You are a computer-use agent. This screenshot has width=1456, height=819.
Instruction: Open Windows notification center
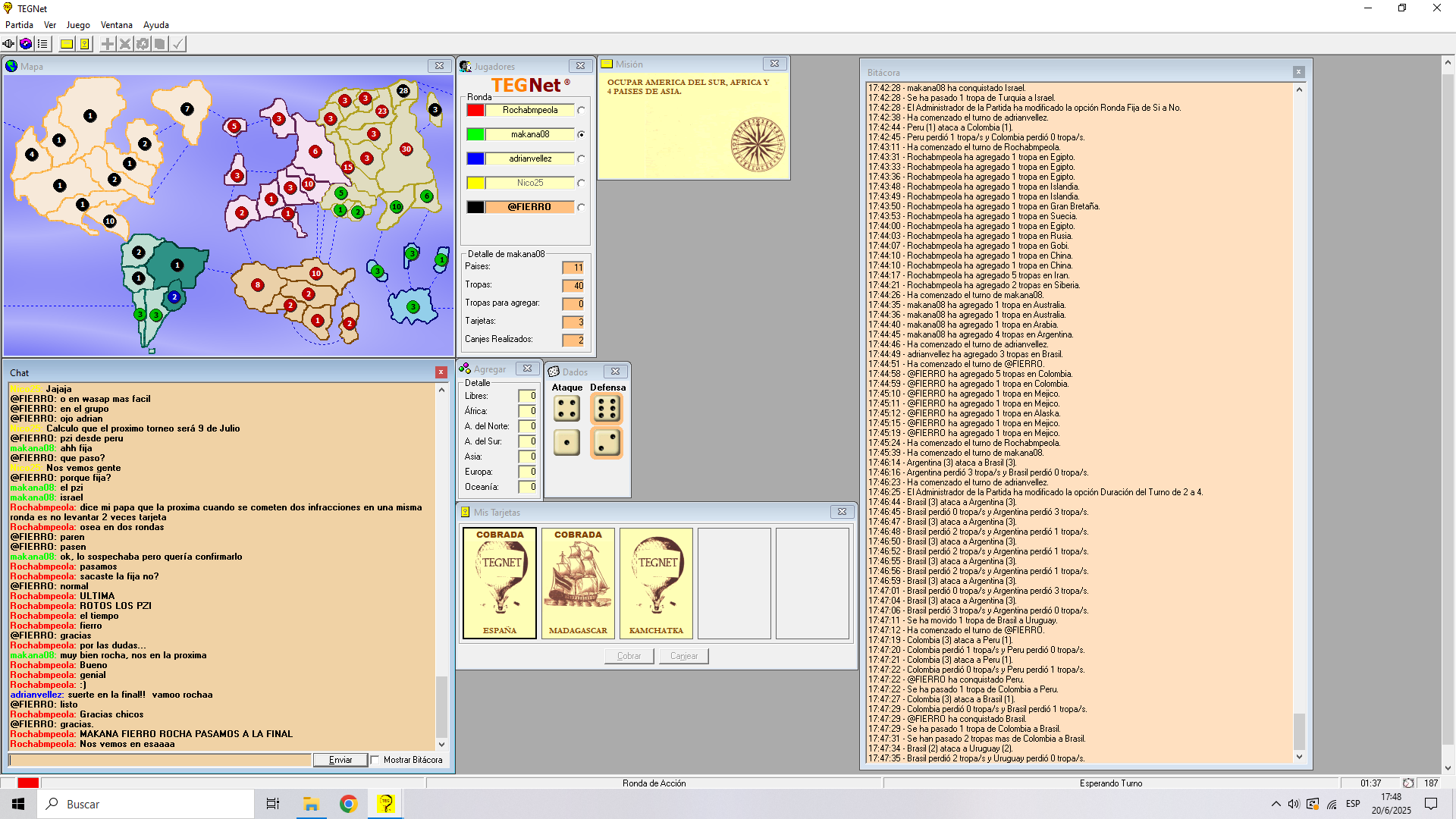(x=1431, y=804)
